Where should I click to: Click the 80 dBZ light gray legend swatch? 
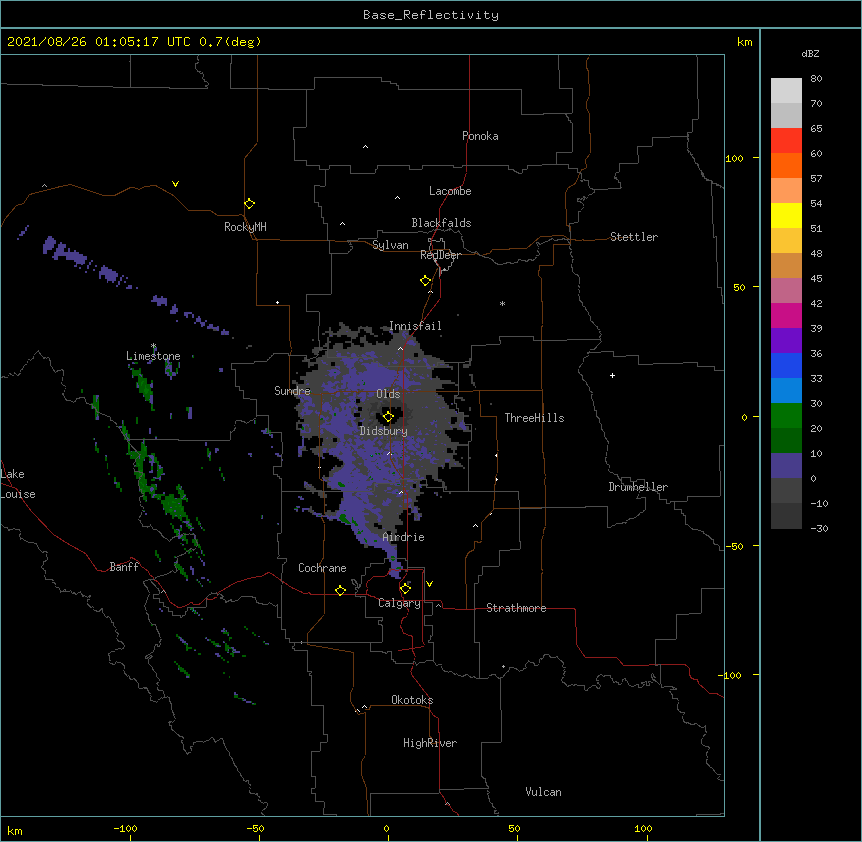pyautogui.click(x=786, y=91)
